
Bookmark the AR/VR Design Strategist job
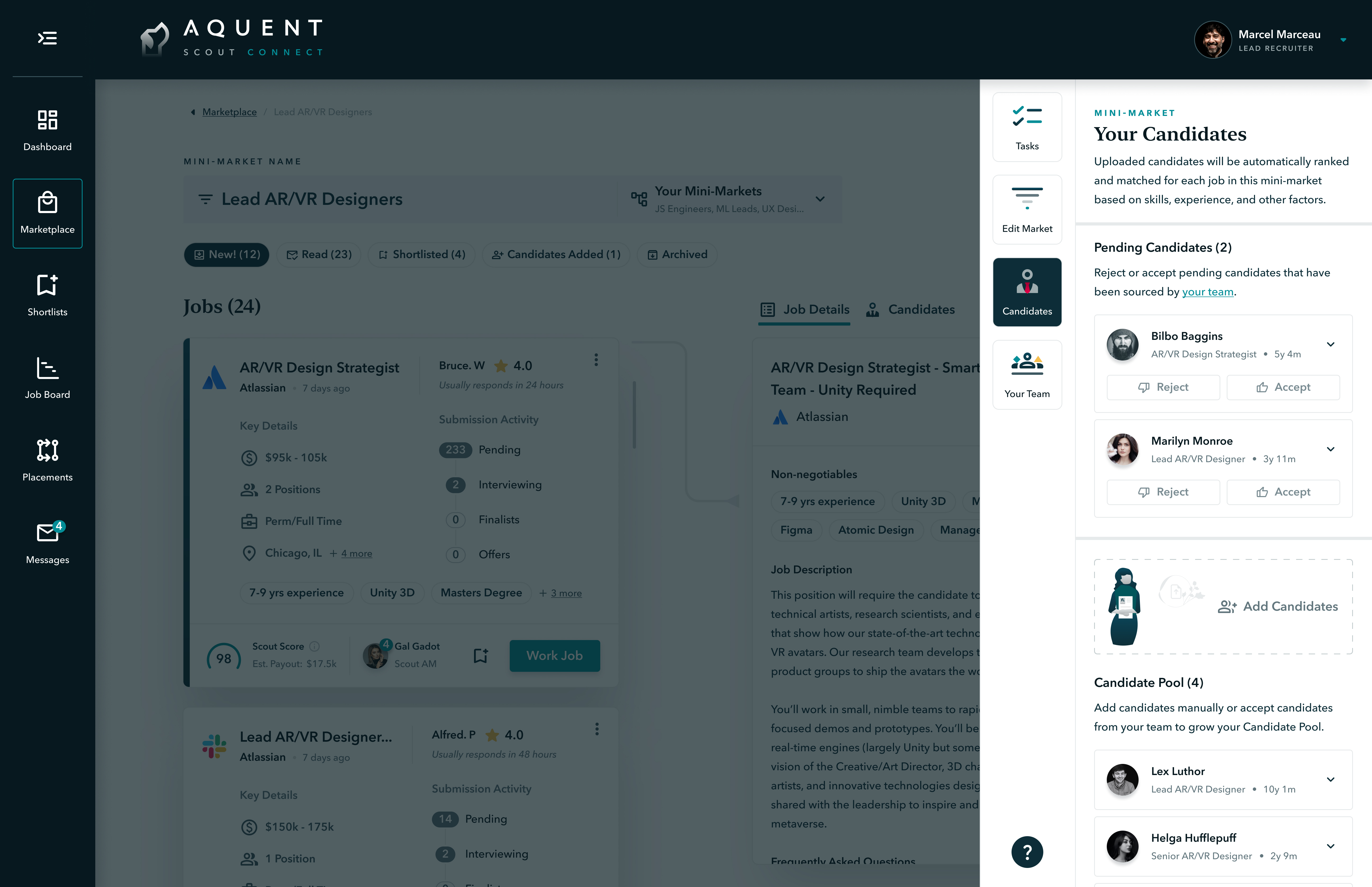(x=481, y=655)
